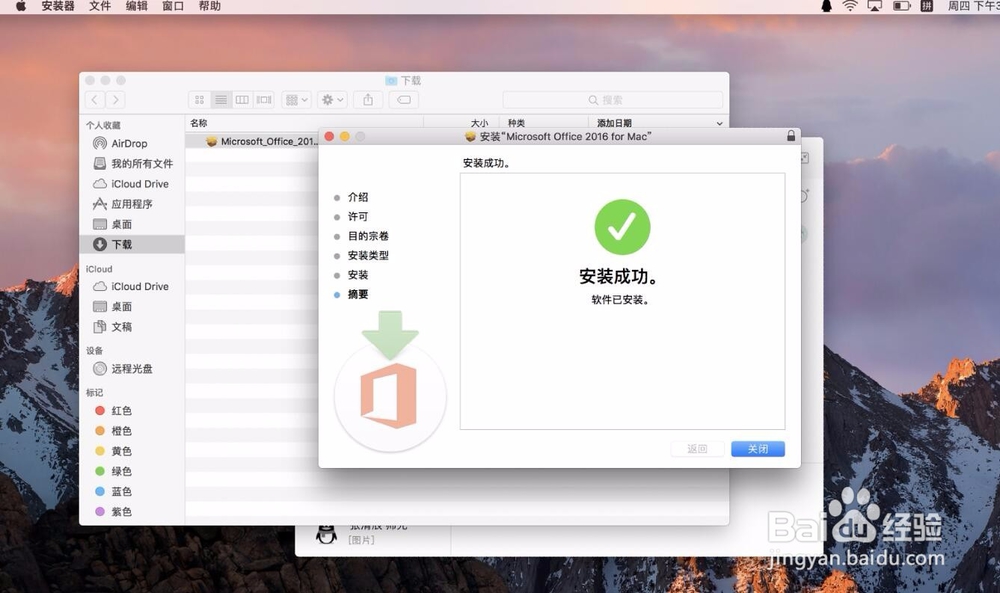Click the 许可 step in installer
This screenshot has width=1000, height=593.
point(358,217)
